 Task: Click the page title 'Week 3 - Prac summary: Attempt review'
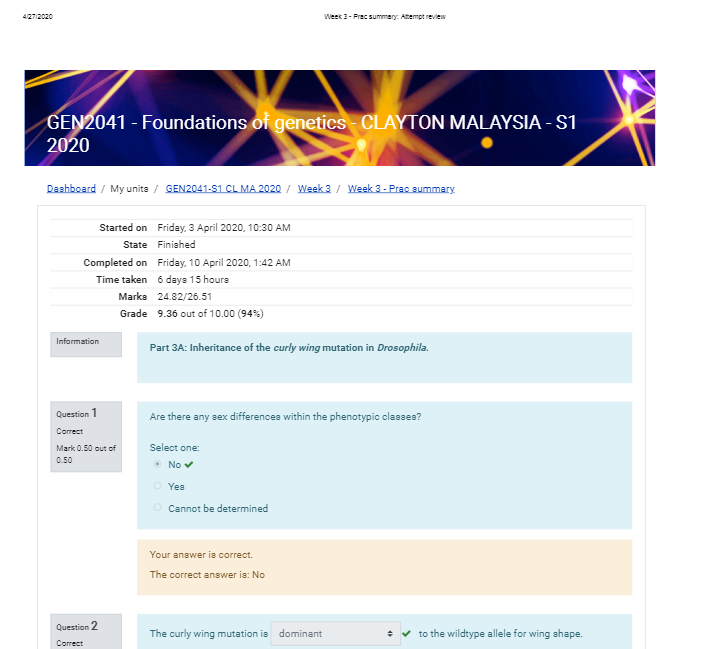[385, 16]
